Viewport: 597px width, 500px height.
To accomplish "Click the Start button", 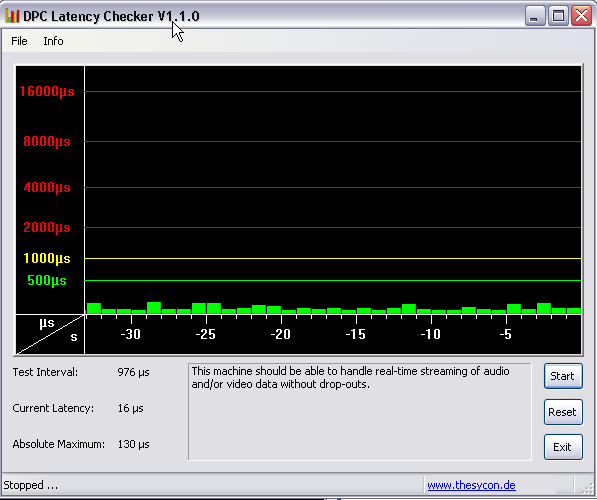I will click(563, 376).
